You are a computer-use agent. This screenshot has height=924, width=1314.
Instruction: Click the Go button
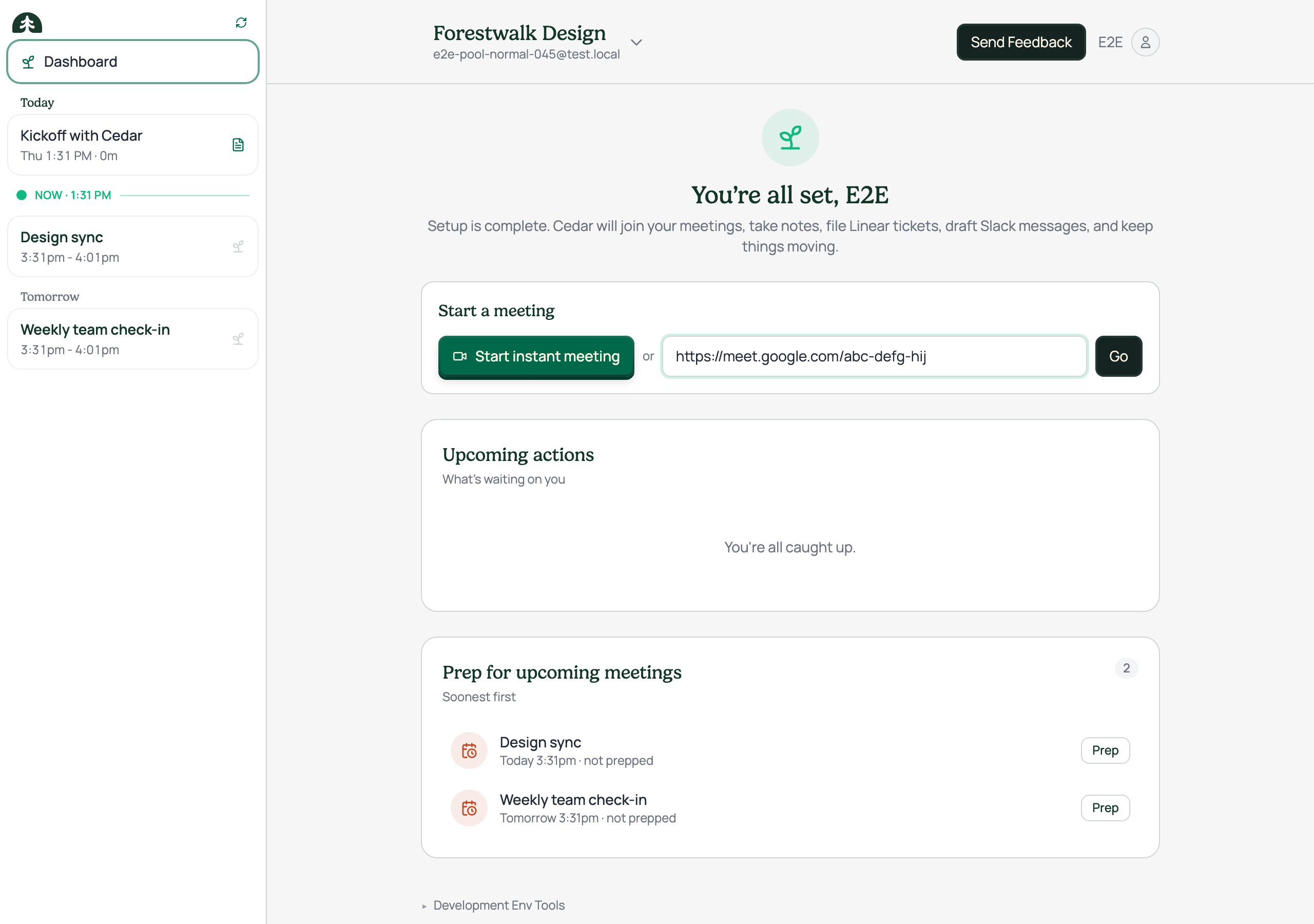pos(1118,356)
